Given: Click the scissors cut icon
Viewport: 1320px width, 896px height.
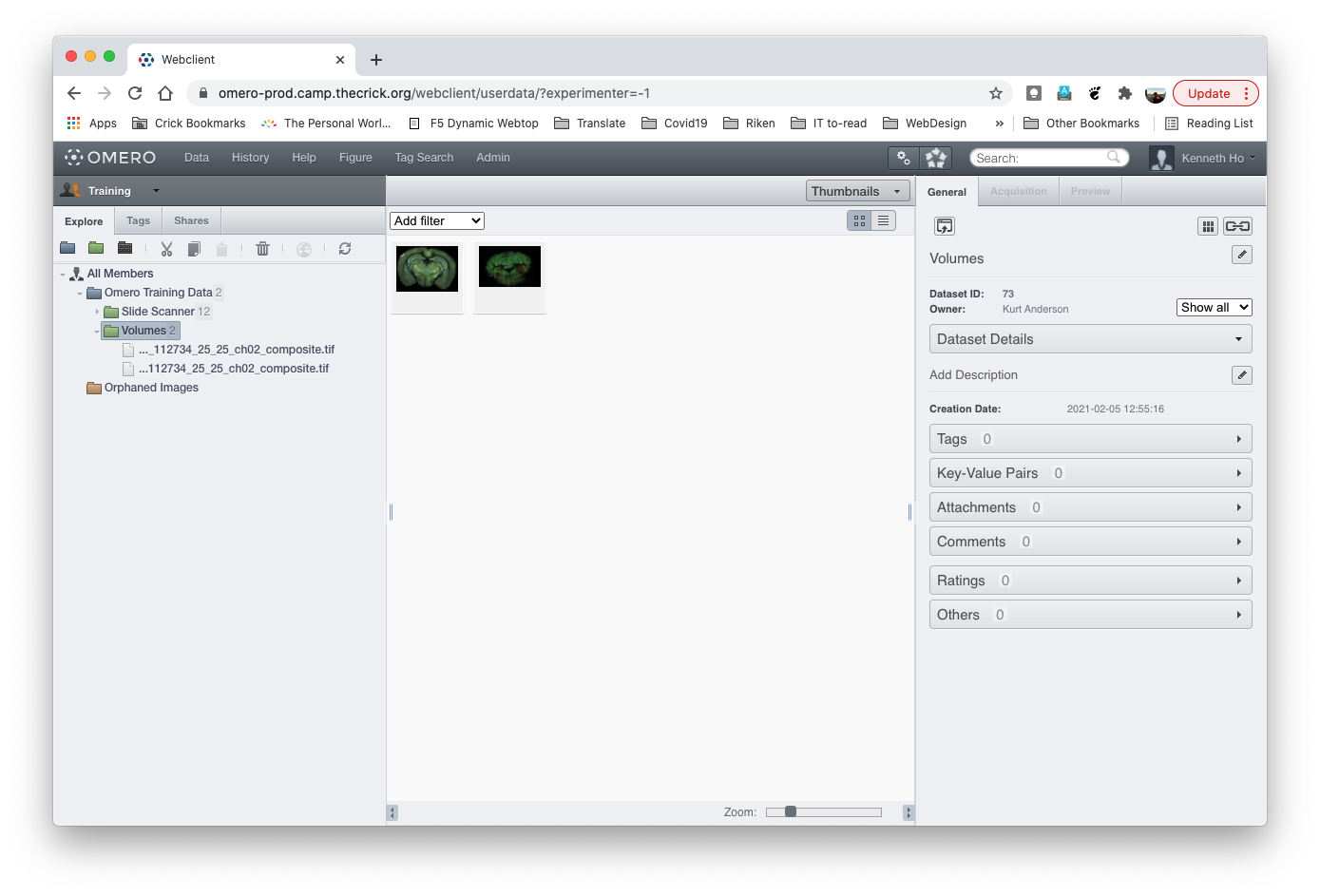Looking at the screenshot, I should [166, 249].
